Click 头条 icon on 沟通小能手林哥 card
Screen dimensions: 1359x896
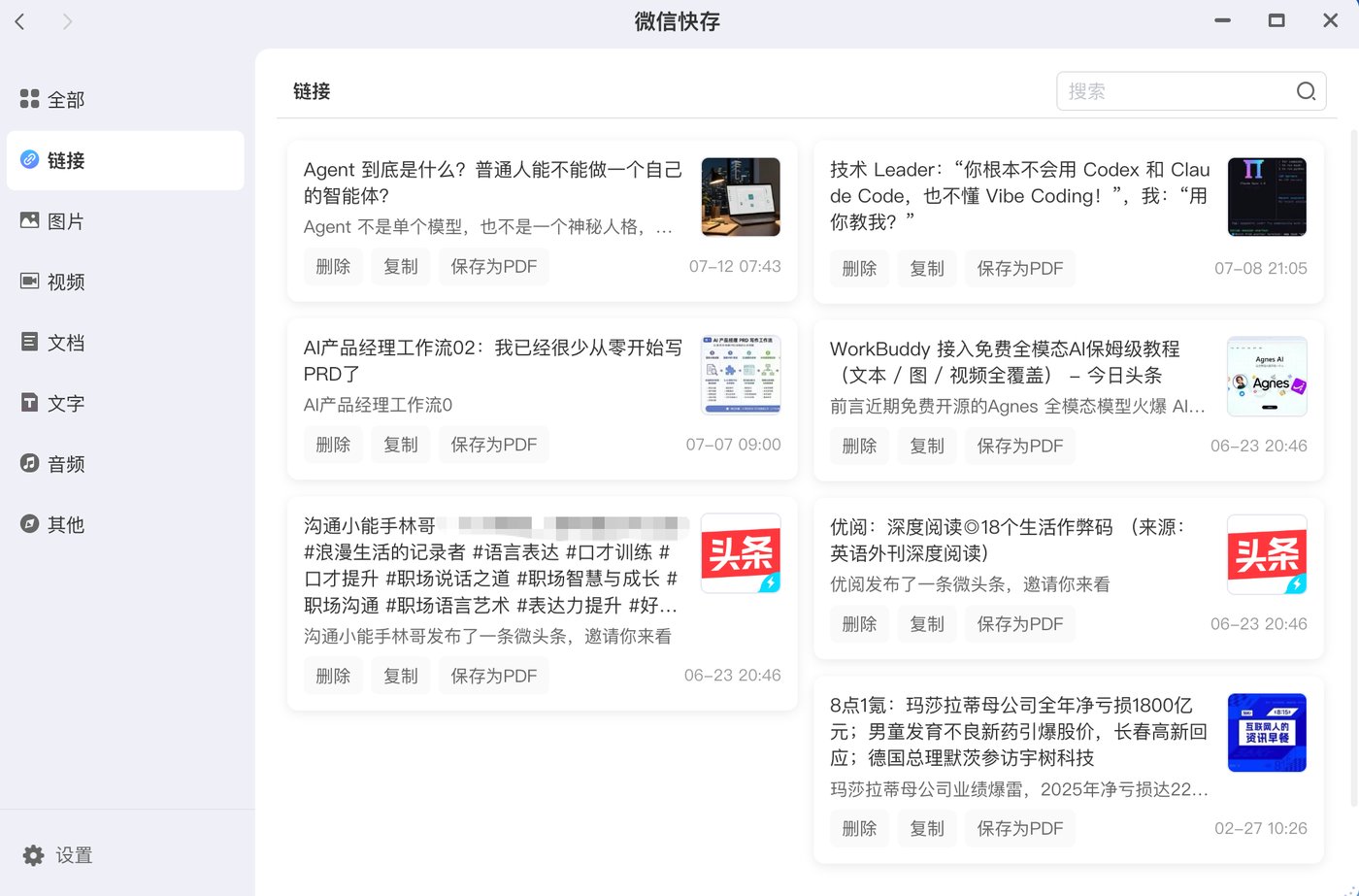[741, 553]
